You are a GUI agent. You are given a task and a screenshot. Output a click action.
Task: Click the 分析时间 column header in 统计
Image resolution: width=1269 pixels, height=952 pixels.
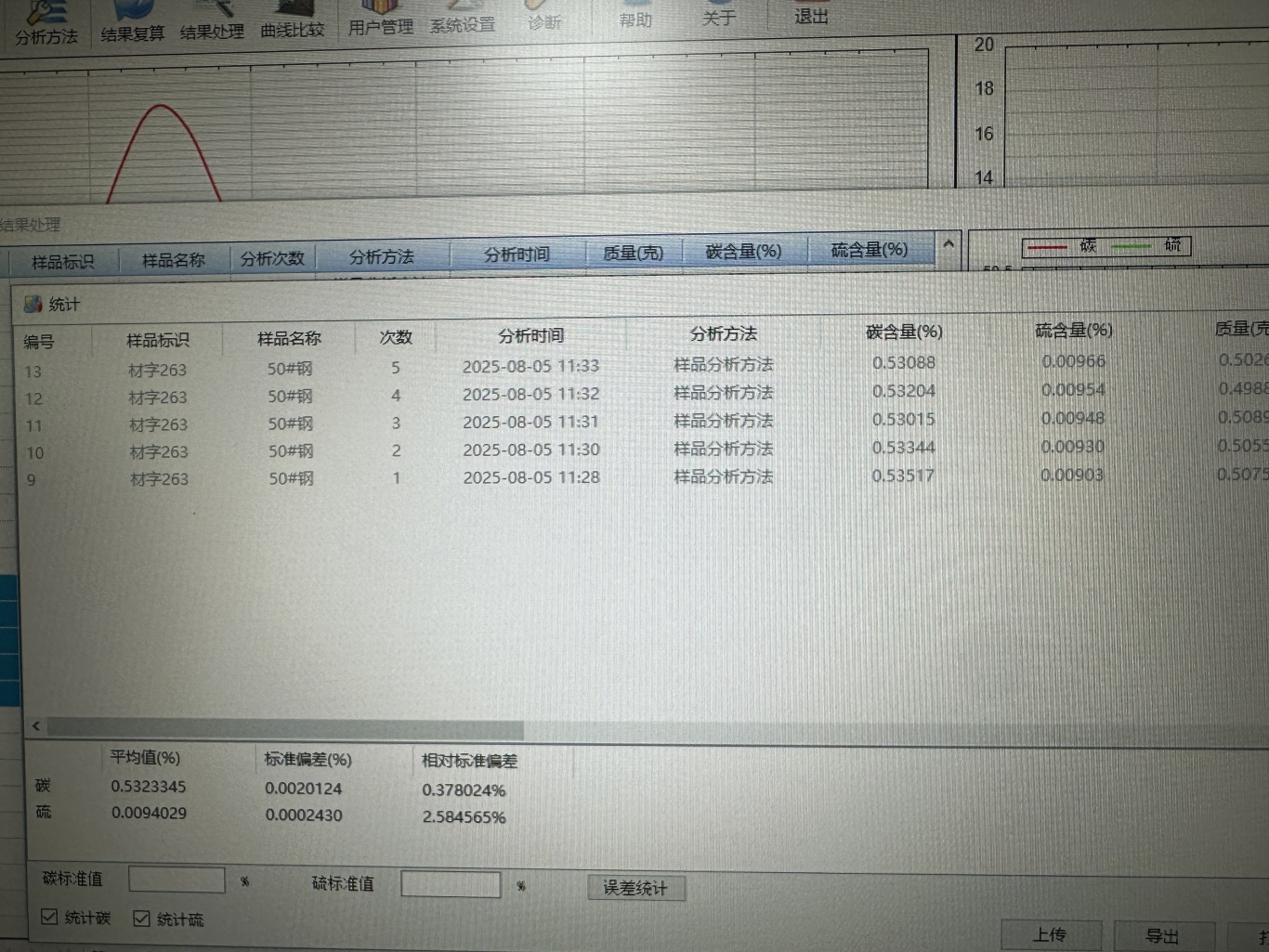coord(530,335)
